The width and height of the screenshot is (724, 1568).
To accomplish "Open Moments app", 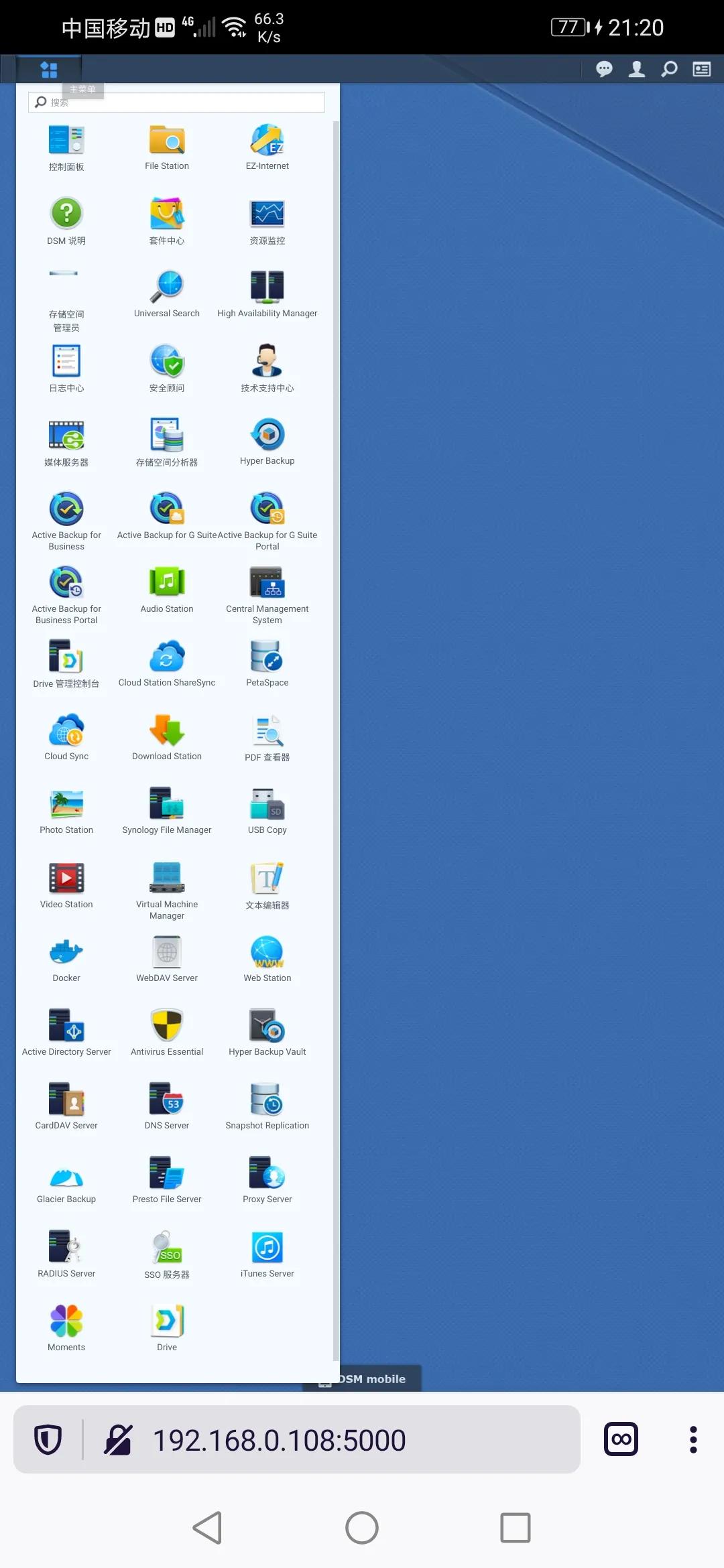I will click(66, 1327).
